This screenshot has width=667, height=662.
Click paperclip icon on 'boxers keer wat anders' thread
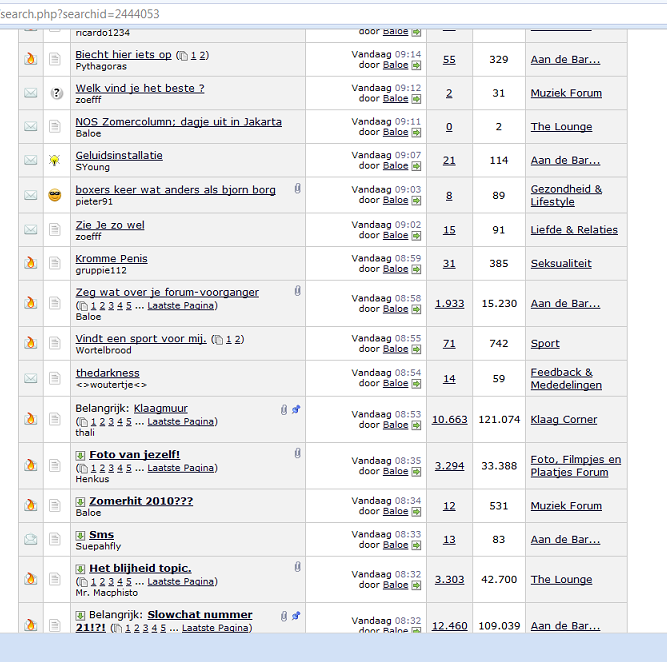pyautogui.click(x=297, y=188)
